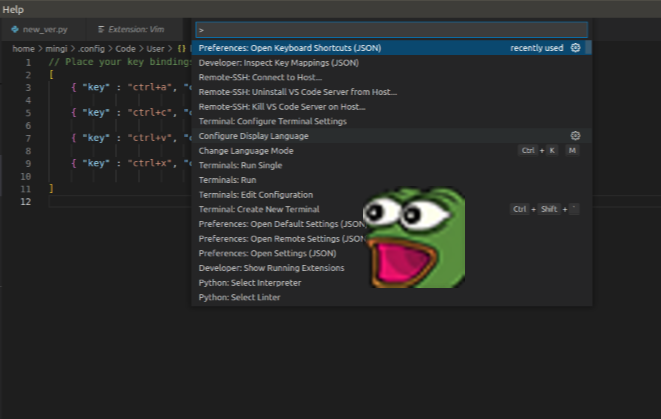
Task: Click the command list scrollbar thumb
Action: point(588,47)
